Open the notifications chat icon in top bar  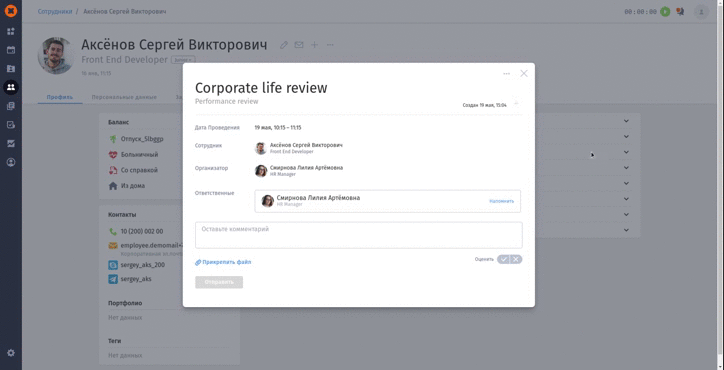coord(680,12)
